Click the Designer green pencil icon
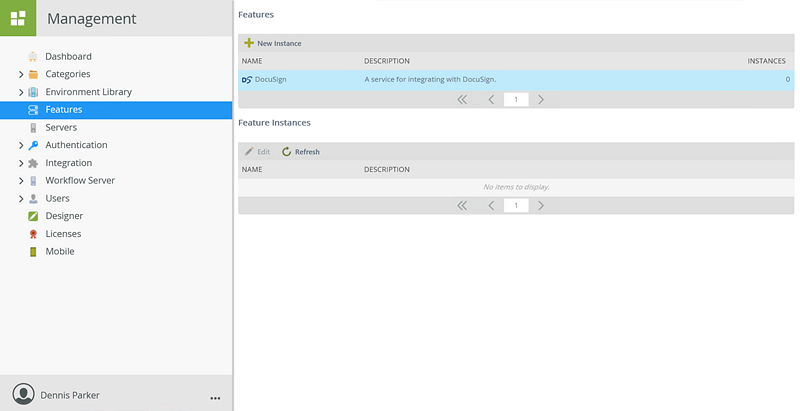 (x=33, y=216)
